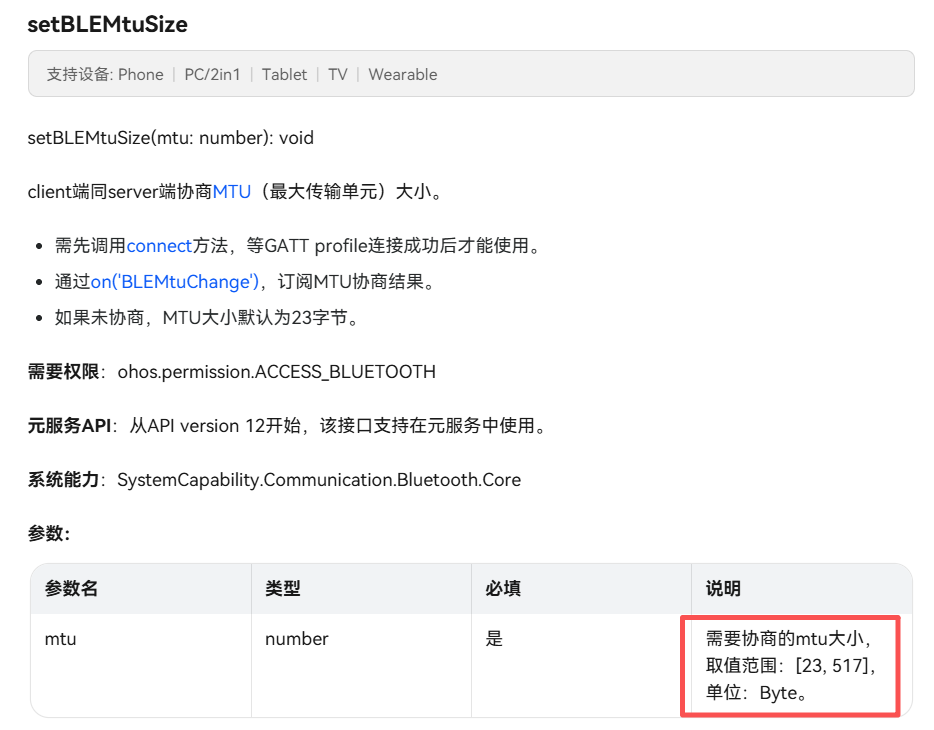Click the setBLEMtuSize(mtu: number) signature line
Screen dimensions: 934x730
[x=170, y=138]
